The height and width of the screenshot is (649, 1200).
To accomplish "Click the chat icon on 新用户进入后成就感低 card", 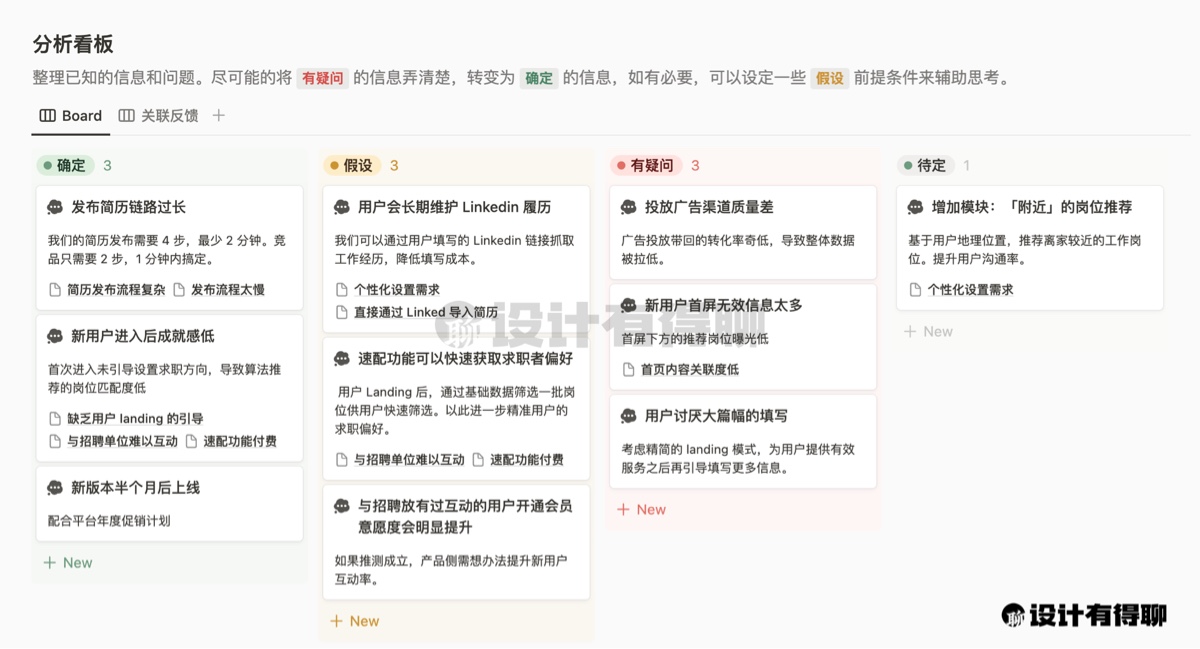I will 55,336.
